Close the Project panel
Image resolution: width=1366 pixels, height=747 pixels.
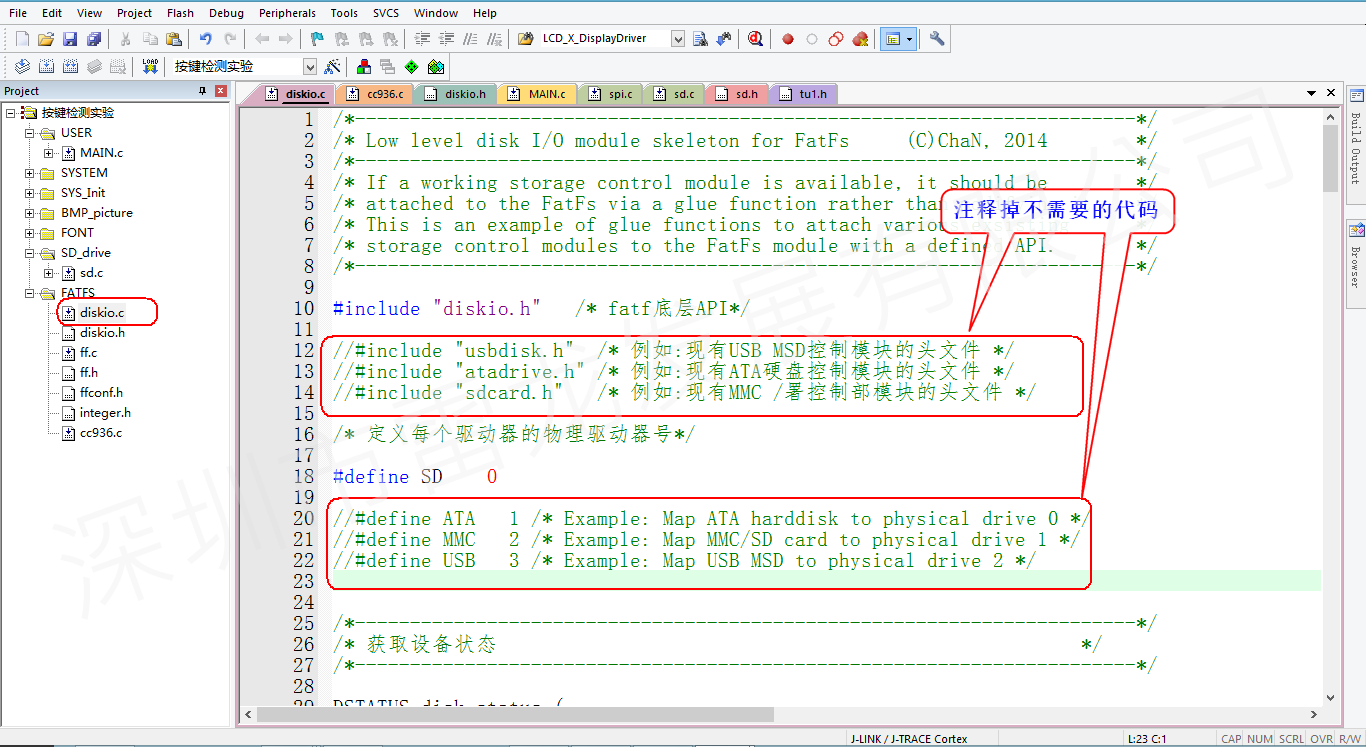(x=221, y=91)
